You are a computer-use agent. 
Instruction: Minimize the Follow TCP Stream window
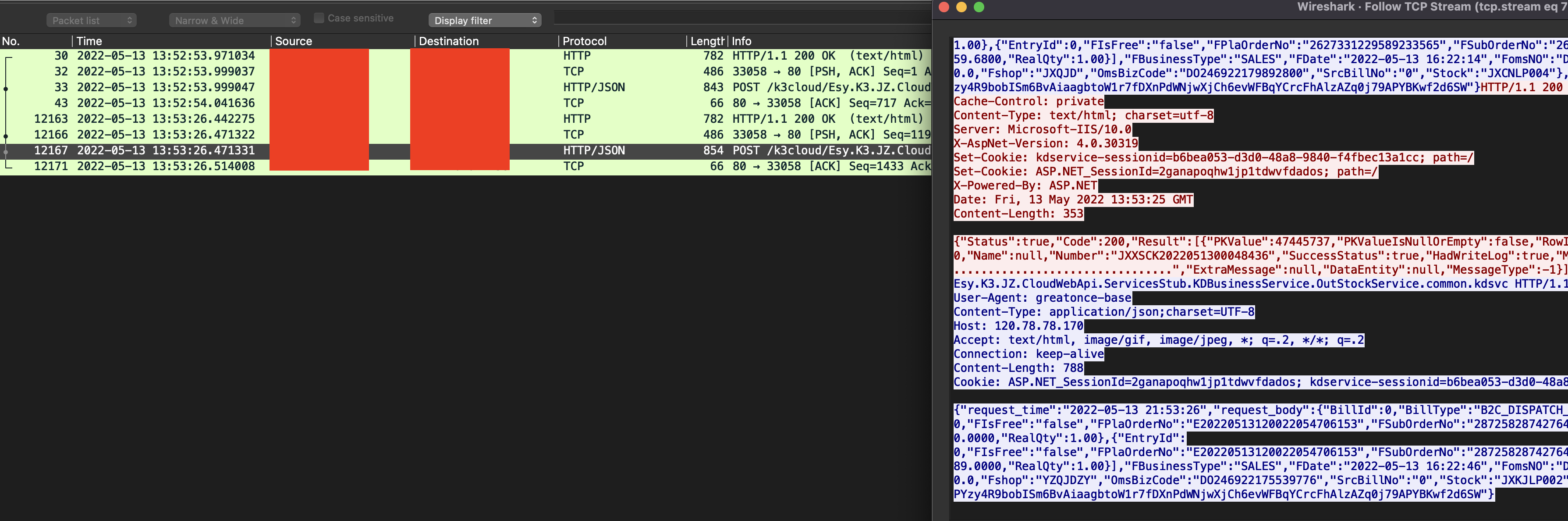tap(962, 7)
